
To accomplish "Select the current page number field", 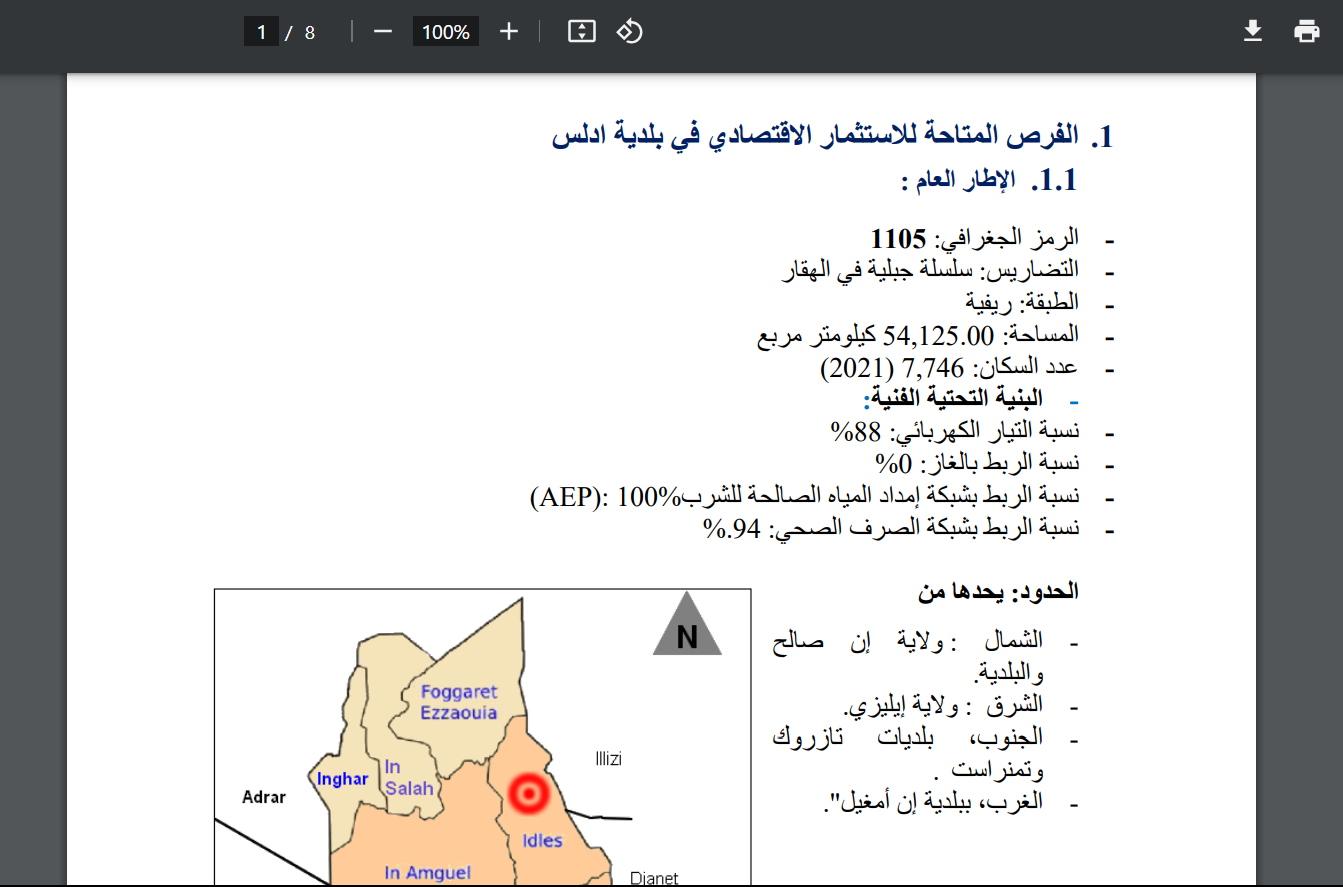I will coord(261,32).
